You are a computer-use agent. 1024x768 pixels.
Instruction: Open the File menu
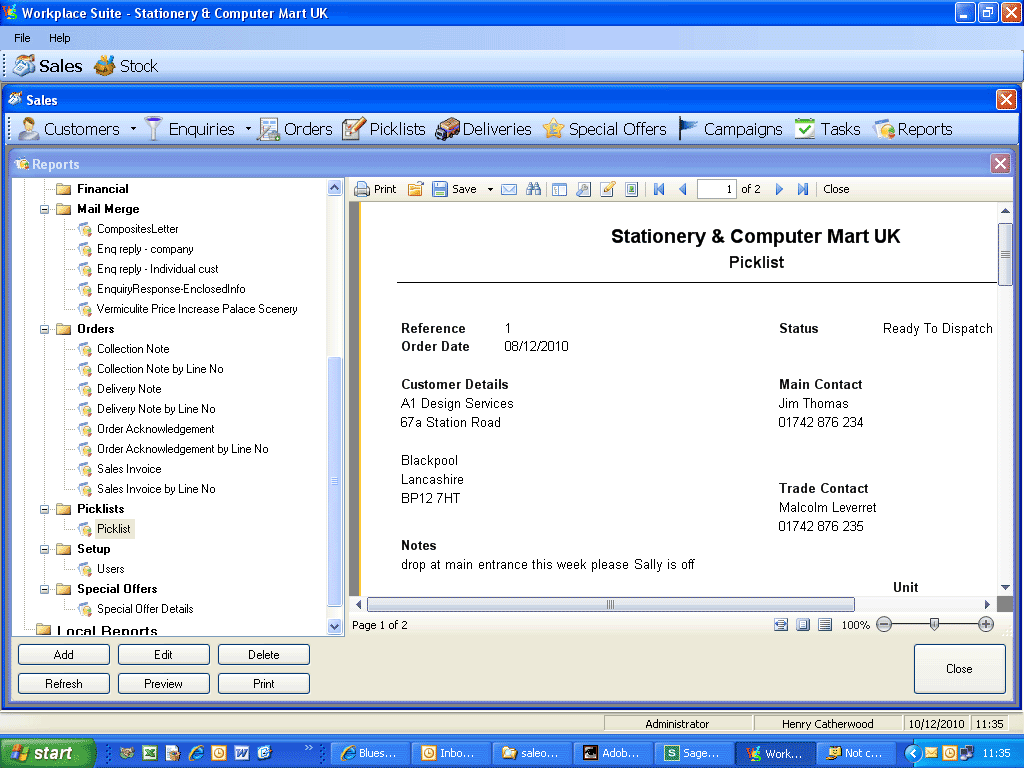[x=22, y=38]
